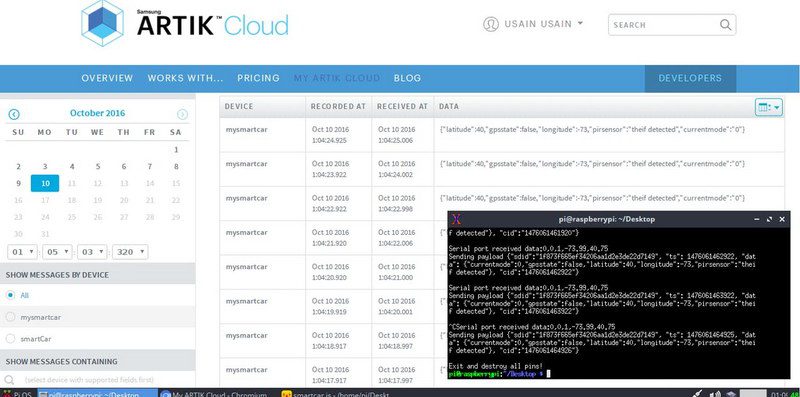800x397 pixels.
Task: Click mysmartcar row recorded at 1:04:22.922
Action: coord(502,203)
